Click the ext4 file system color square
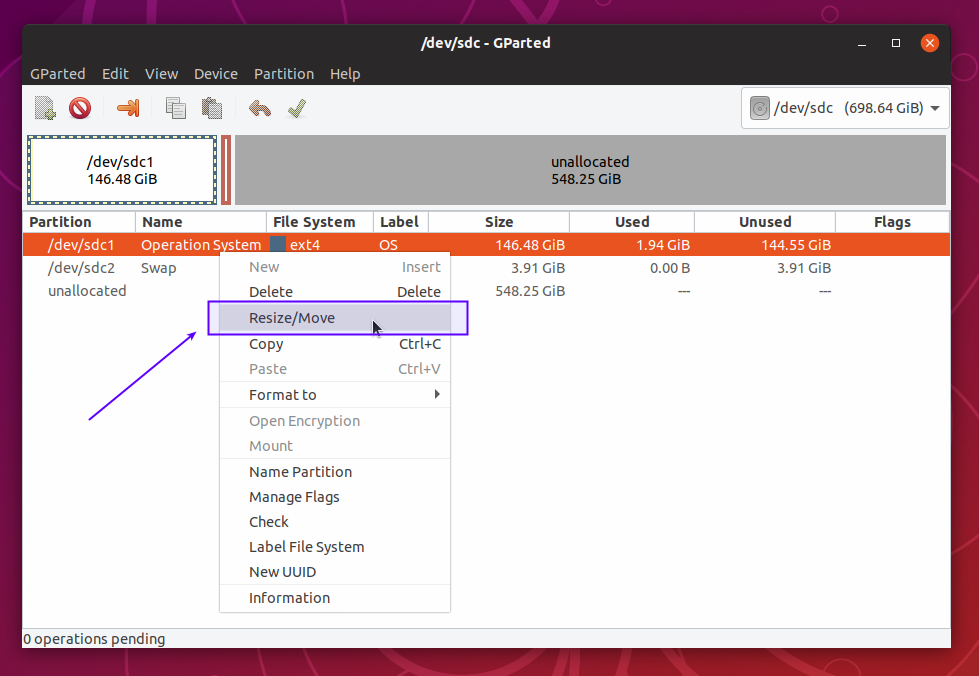 tap(278, 244)
